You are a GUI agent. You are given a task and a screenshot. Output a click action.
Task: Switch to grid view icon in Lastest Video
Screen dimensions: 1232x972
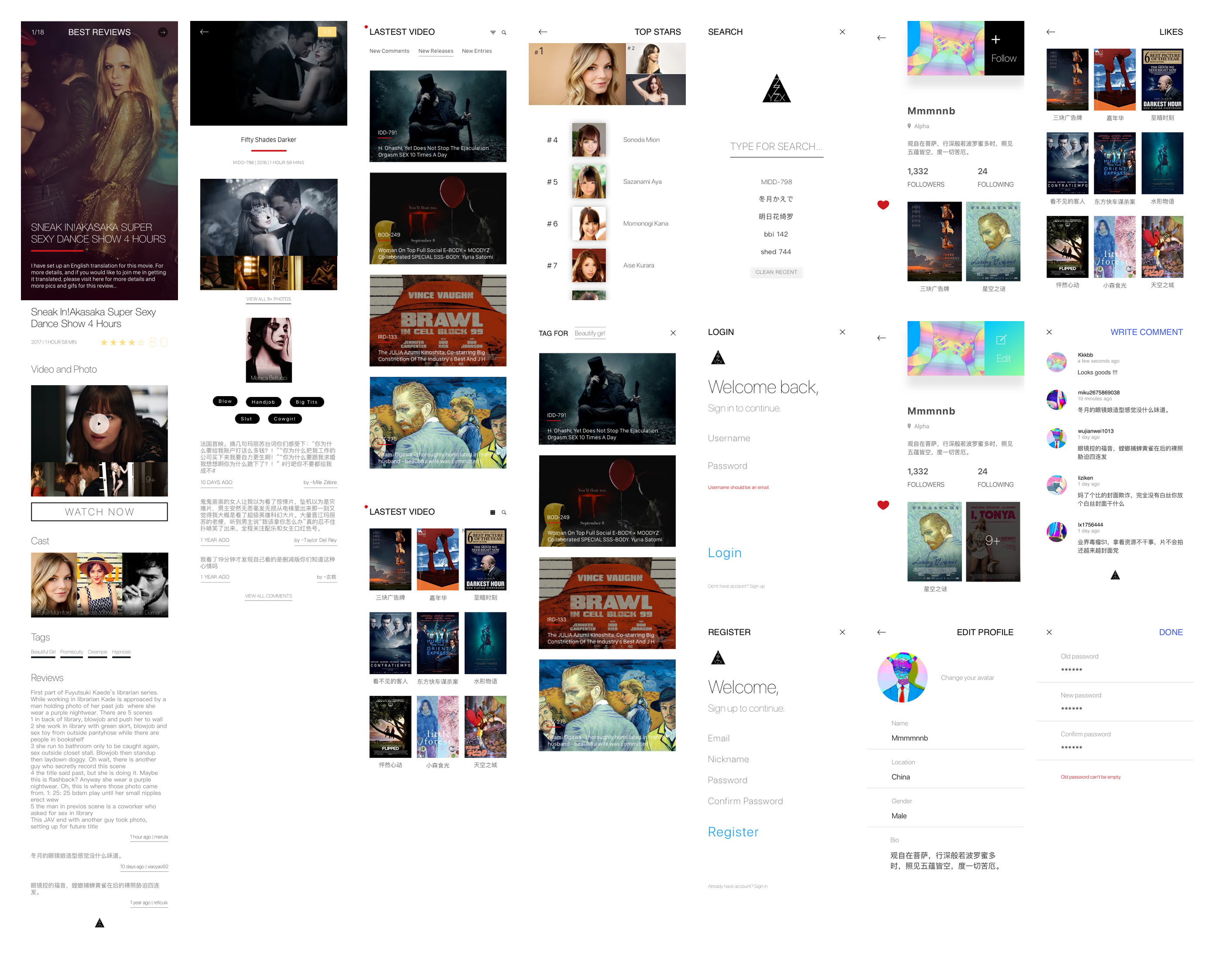[x=493, y=512]
